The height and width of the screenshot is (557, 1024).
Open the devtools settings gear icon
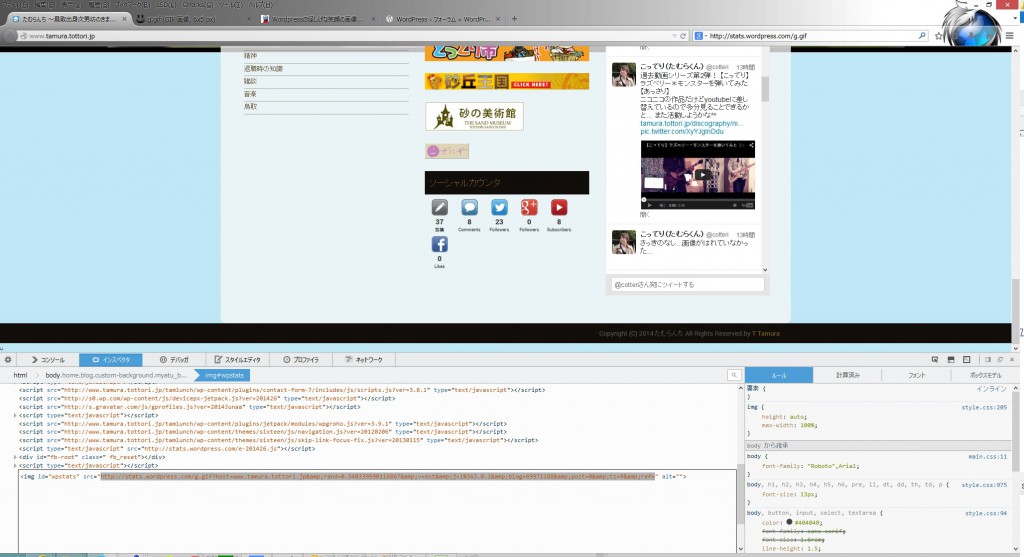coord(8,360)
